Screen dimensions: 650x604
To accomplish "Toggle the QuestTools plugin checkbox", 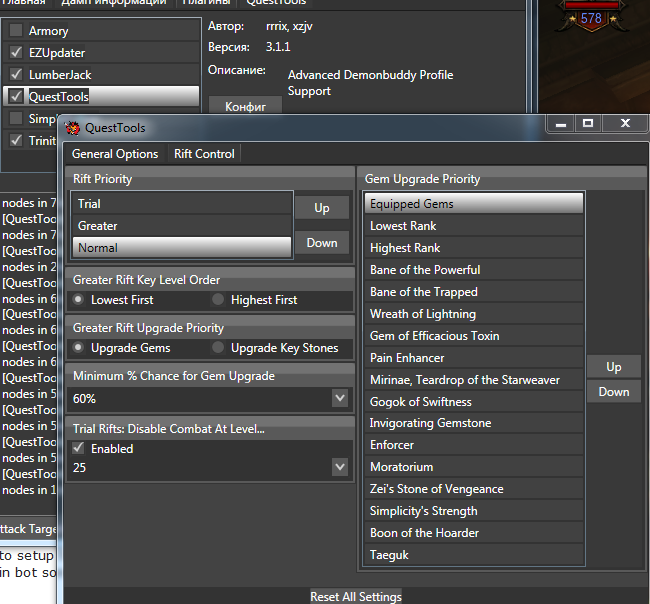I will [16, 96].
